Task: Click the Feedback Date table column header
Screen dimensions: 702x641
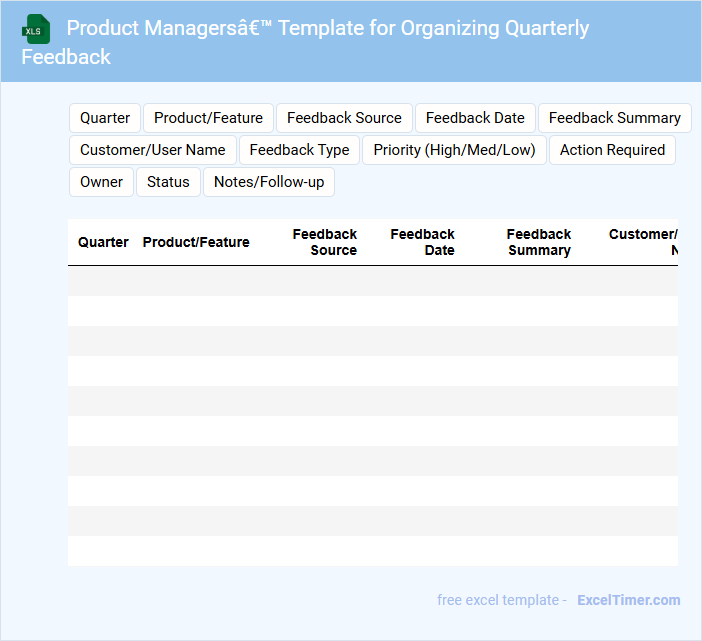Action: coord(422,242)
